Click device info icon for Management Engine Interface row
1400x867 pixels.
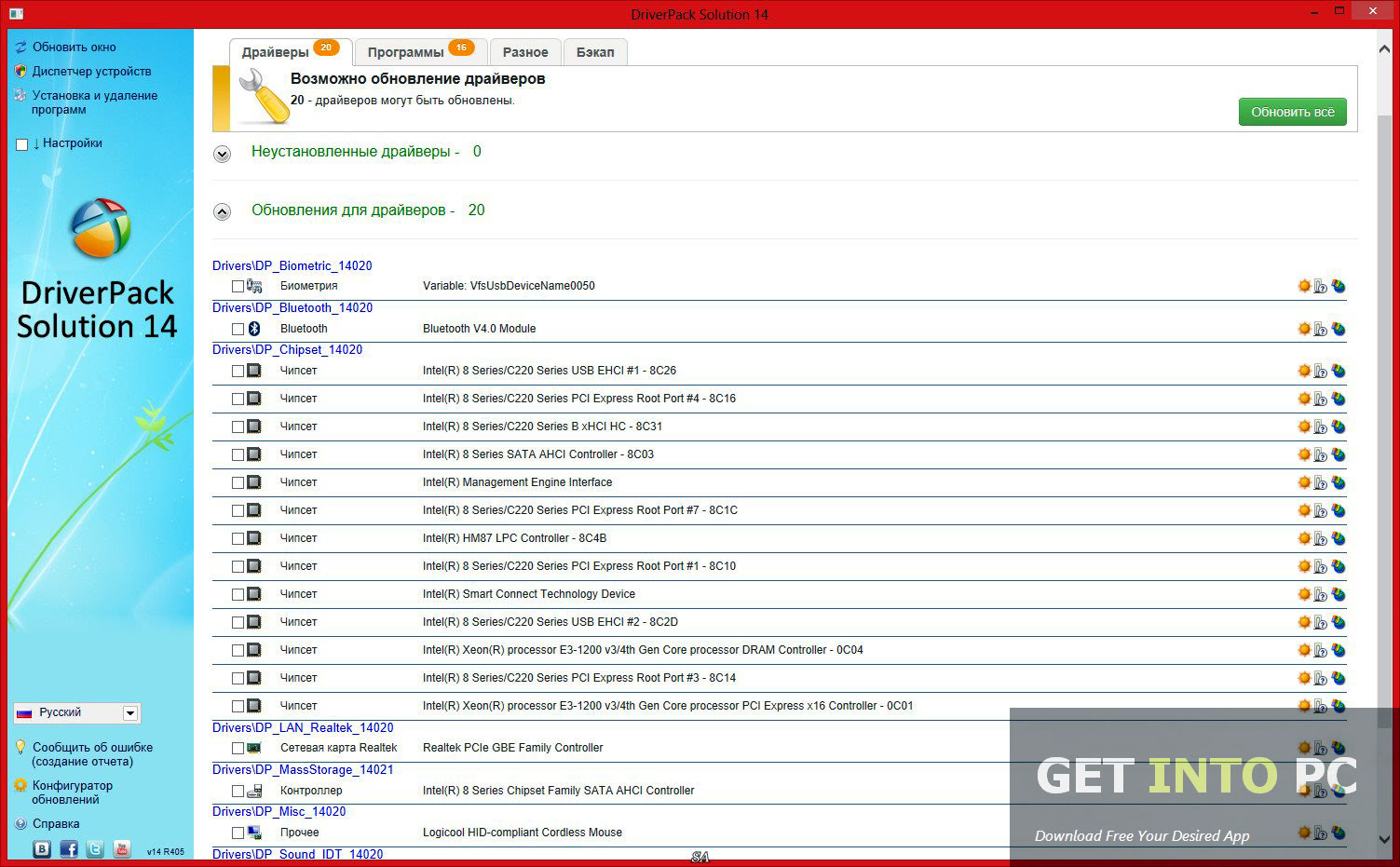pyautogui.click(x=1321, y=482)
